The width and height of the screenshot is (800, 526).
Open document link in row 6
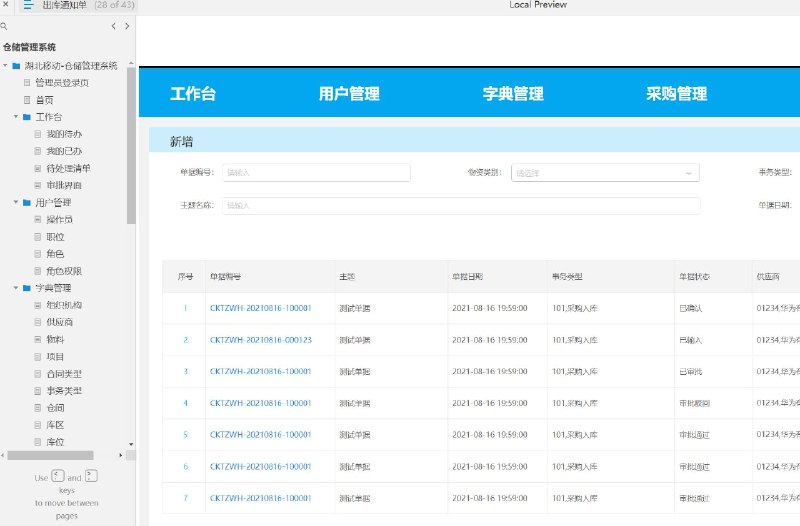[x=261, y=466]
